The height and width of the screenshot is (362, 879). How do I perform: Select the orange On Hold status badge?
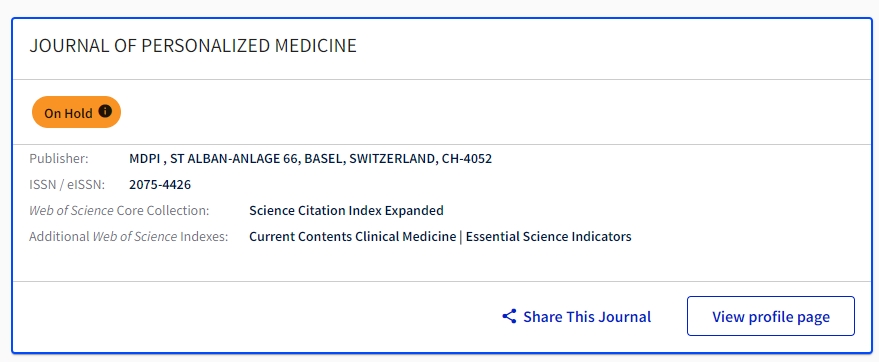tap(76, 112)
